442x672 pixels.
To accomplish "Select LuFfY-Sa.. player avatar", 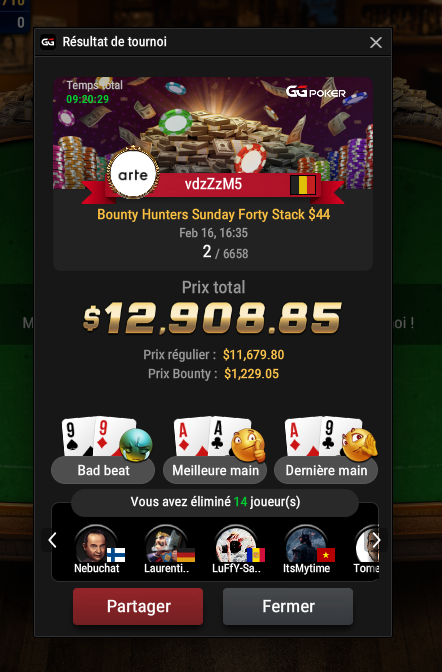I will click(x=236, y=544).
